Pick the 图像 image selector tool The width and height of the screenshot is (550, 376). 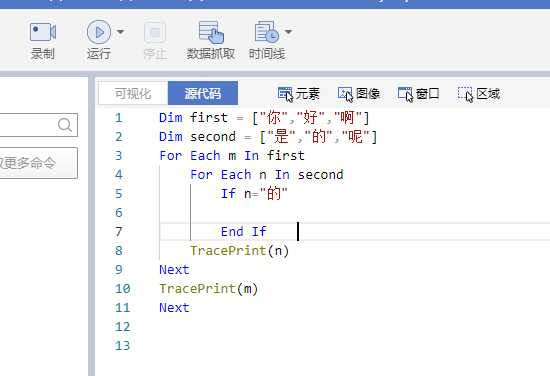(359, 94)
